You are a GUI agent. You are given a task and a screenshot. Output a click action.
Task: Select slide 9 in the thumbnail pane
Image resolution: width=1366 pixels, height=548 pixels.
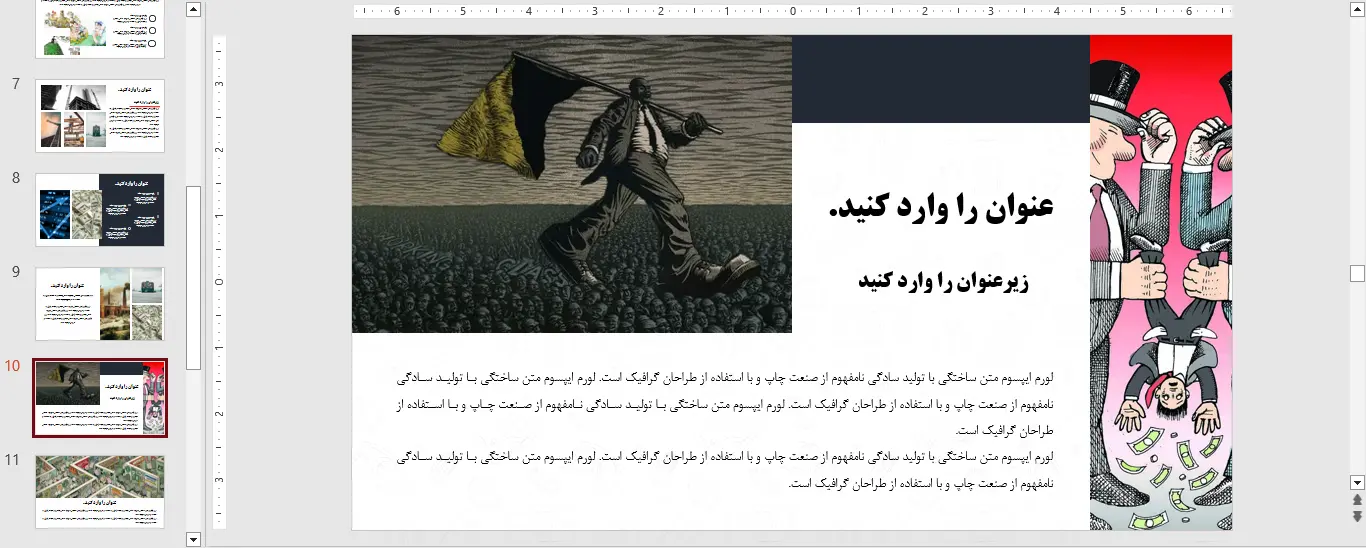pyautogui.click(x=100, y=303)
